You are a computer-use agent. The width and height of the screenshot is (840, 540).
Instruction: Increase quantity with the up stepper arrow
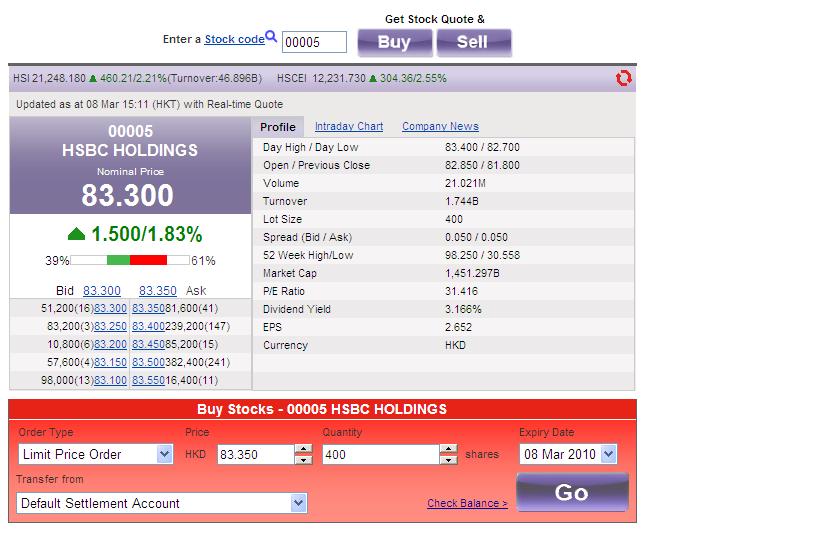448,449
